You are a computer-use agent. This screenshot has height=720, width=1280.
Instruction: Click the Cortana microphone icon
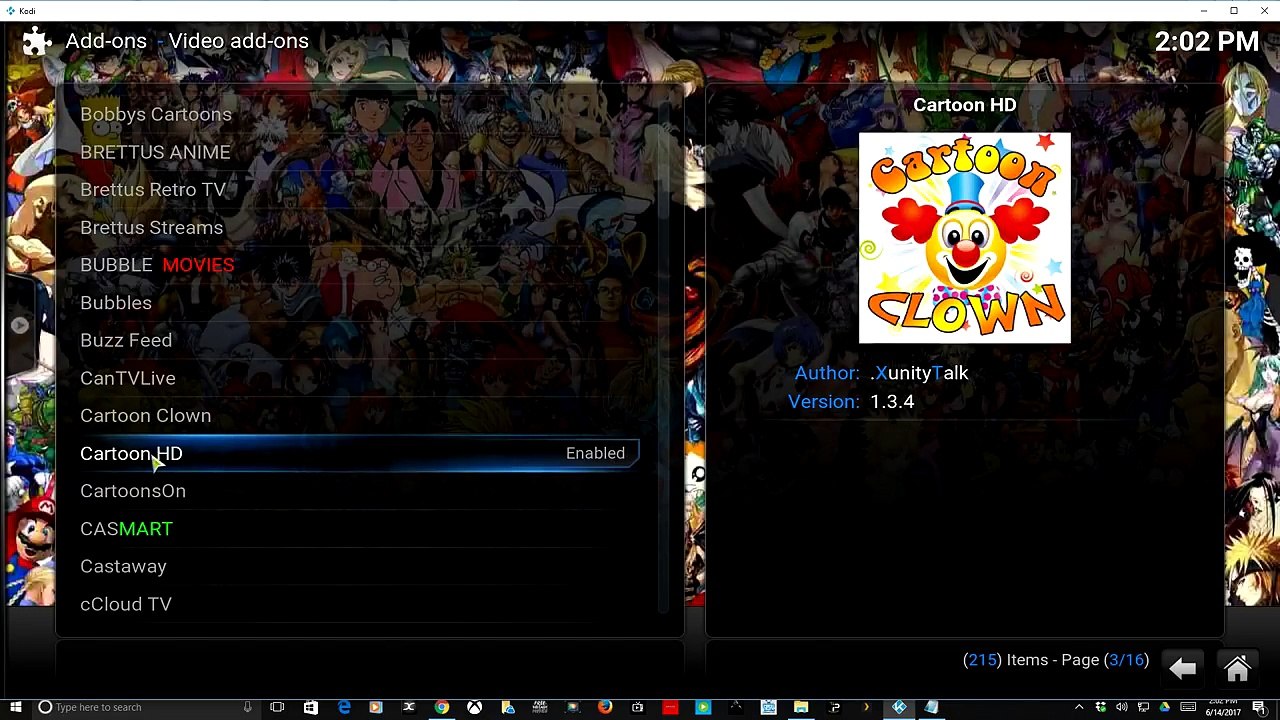pos(247,707)
